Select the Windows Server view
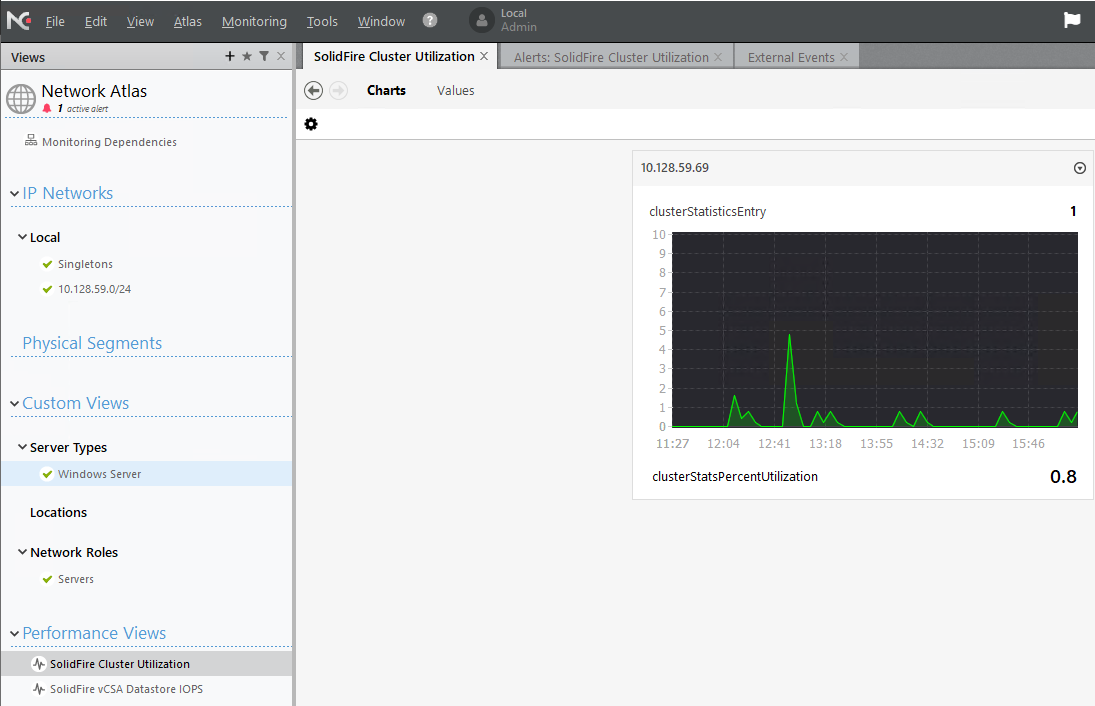The width and height of the screenshot is (1095, 706). click(99, 474)
